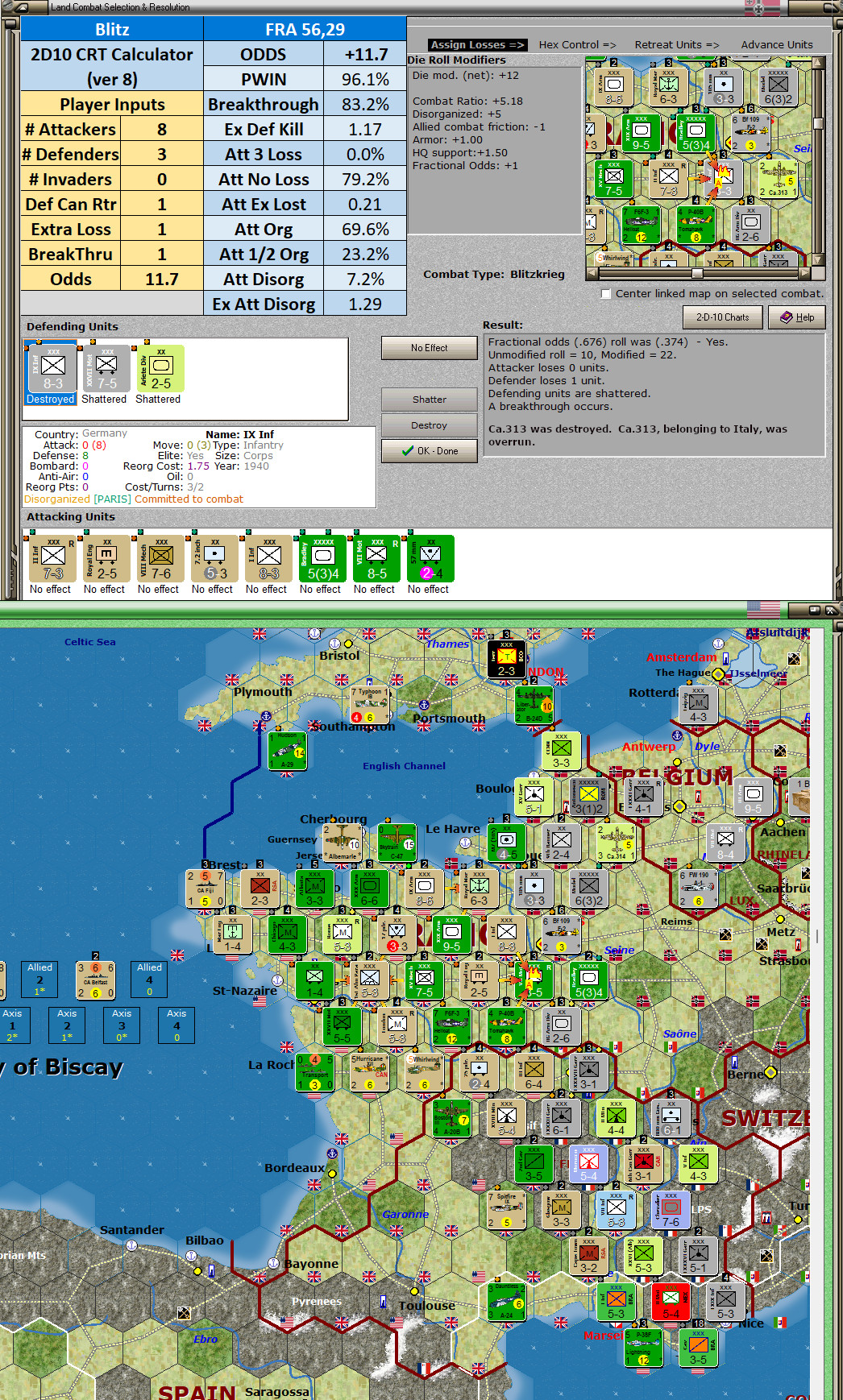Image resolution: width=843 pixels, height=1400 pixels.
Task: Click the Allied 2 sea box
Action: coord(39,979)
